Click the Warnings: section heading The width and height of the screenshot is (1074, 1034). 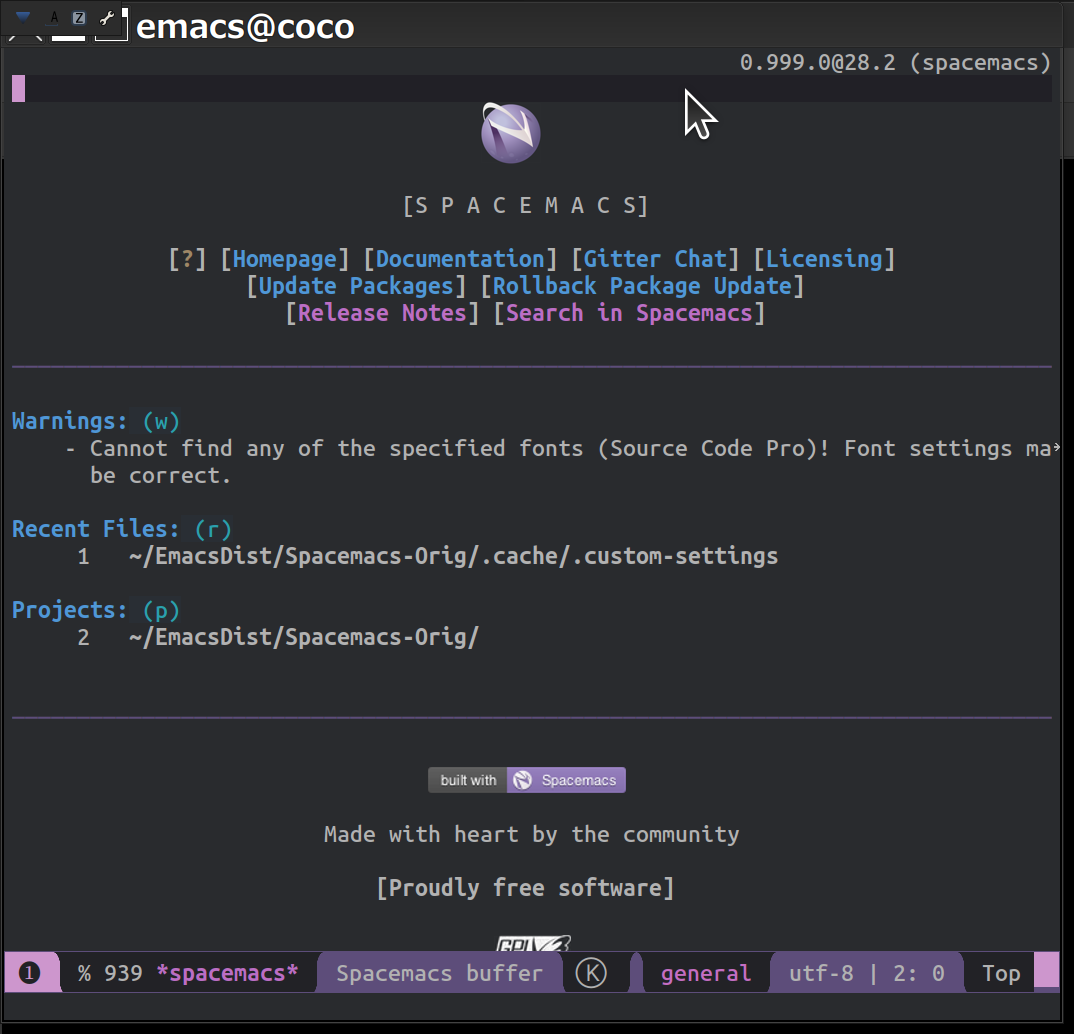[69, 421]
